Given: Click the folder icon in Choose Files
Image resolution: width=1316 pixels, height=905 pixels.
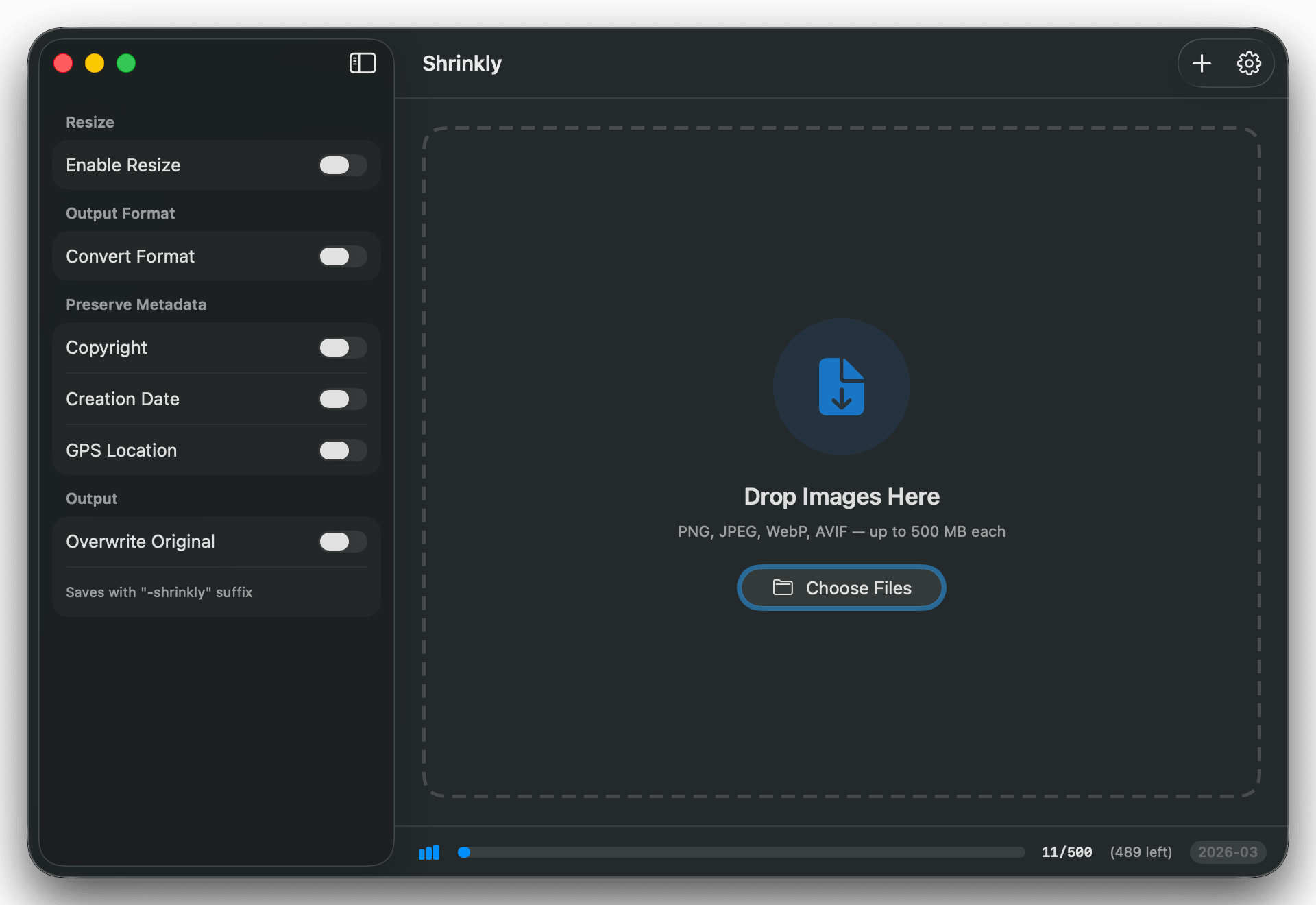Looking at the screenshot, I should (x=783, y=588).
